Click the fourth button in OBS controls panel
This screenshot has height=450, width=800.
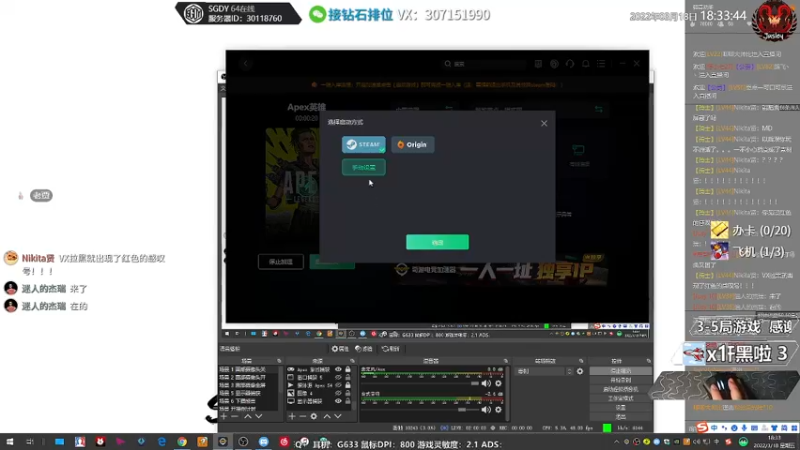[x=620, y=398]
